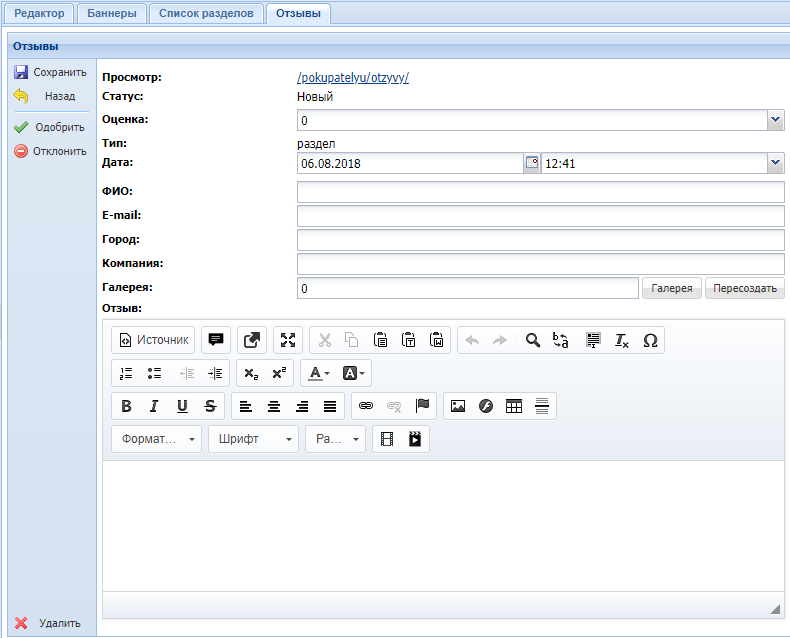This screenshot has width=790, height=638.
Task: Click the open-in-new-window editor icon
Action: [252, 340]
